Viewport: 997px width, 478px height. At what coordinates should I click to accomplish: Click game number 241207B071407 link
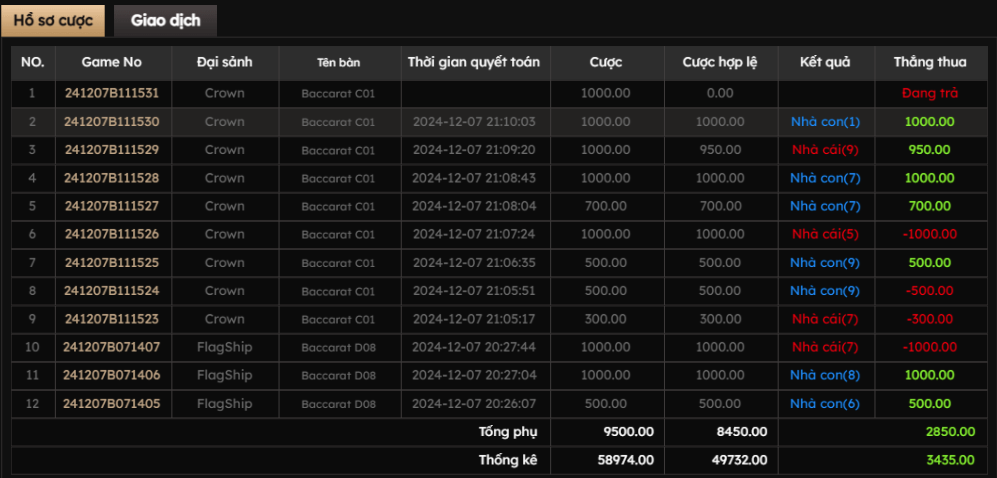click(111, 347)
